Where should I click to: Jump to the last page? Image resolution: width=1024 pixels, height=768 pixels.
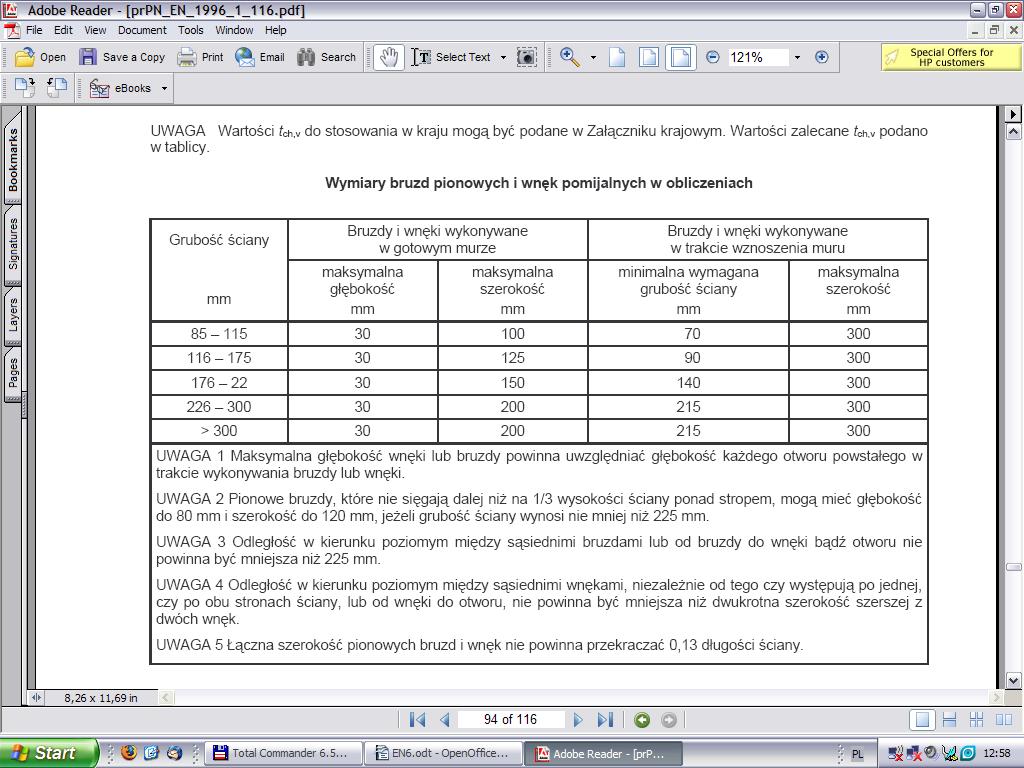pos(605,720)
